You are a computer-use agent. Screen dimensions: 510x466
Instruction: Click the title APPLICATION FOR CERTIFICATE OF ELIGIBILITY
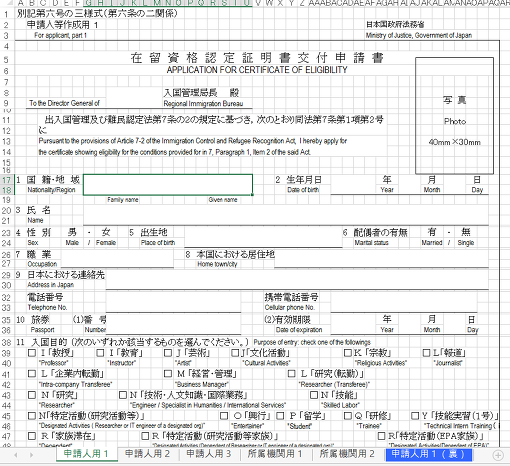[257, 70]
